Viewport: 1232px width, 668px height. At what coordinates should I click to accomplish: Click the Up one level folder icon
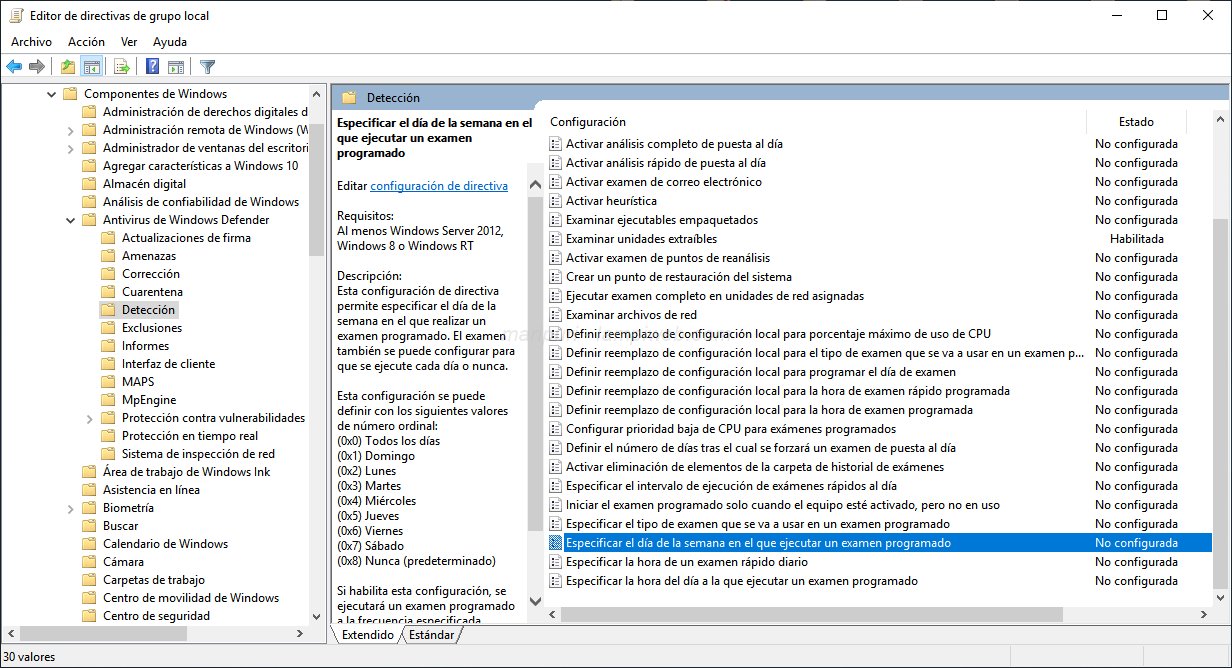coord(68,67)
